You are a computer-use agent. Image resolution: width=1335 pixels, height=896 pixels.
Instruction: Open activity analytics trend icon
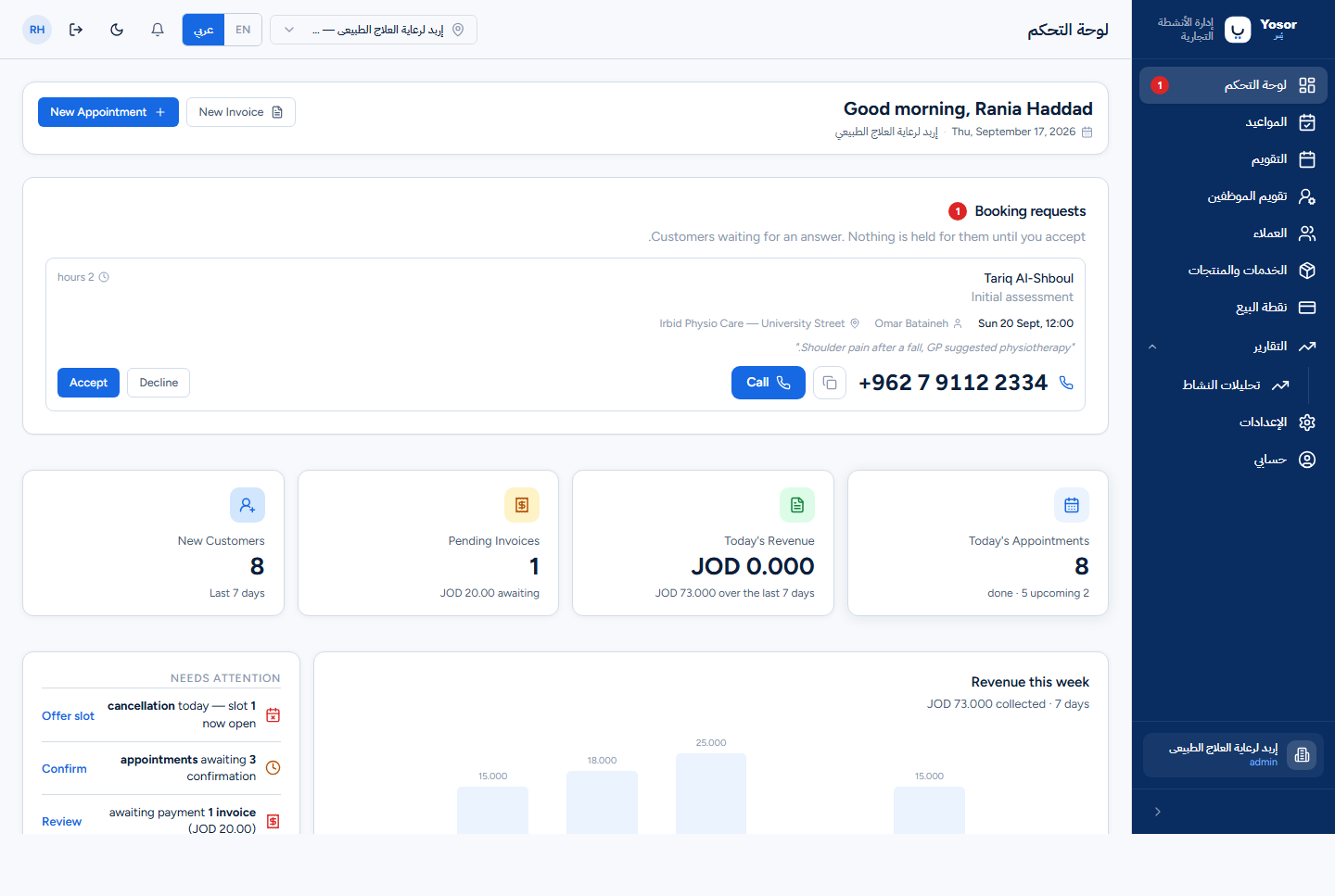tap(1280, 385)
